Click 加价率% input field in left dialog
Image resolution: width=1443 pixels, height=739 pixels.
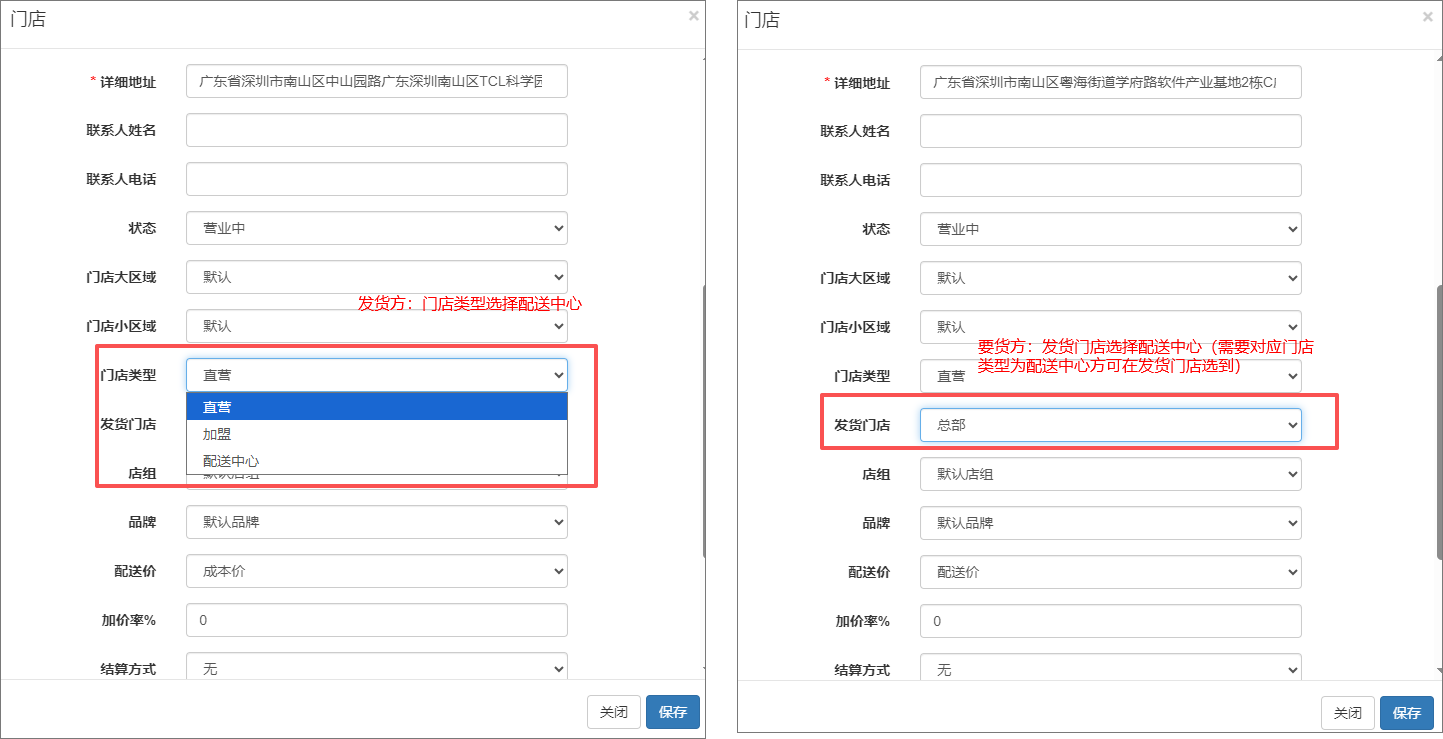click(376, 620)
